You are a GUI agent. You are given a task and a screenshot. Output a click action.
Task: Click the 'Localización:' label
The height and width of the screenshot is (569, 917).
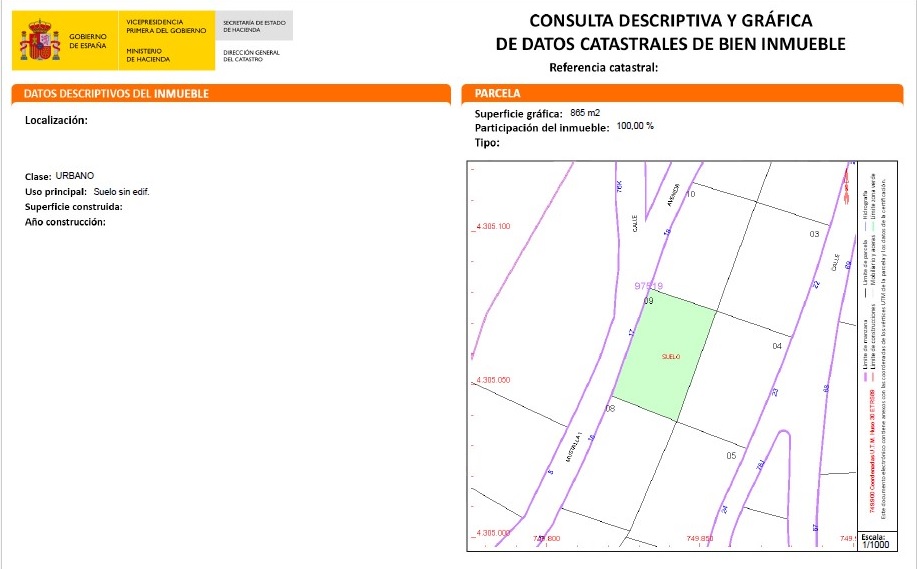tap(56, 120)
